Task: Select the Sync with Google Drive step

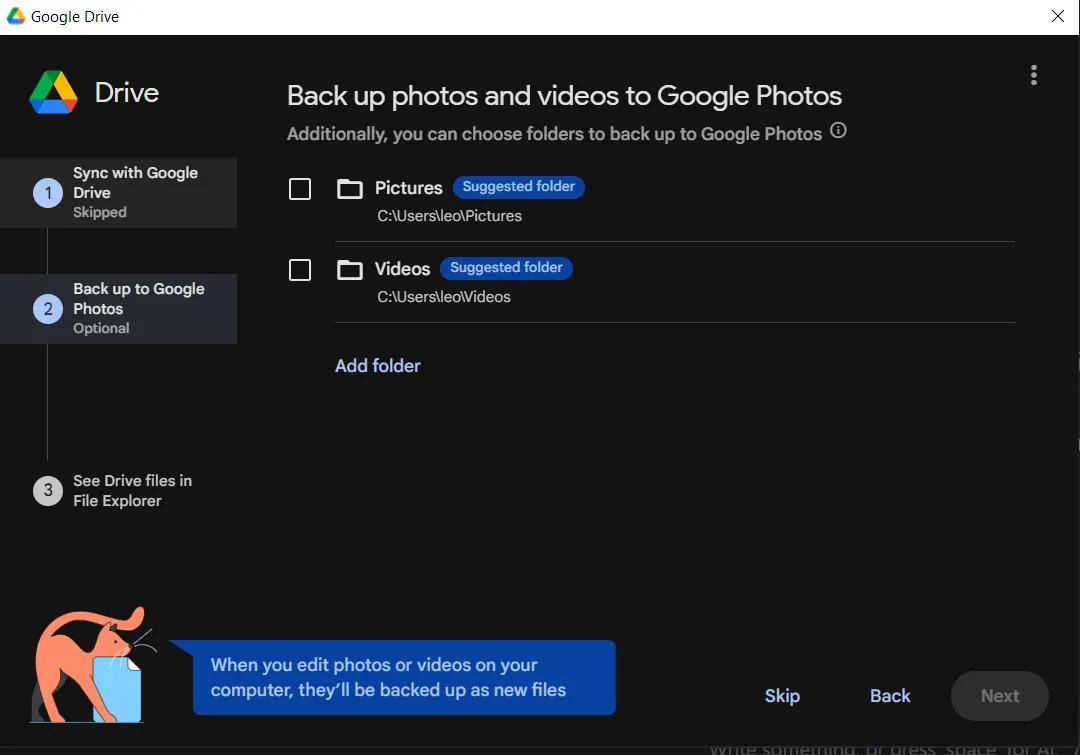Action: pyautogui.click(x=118, y=193)
